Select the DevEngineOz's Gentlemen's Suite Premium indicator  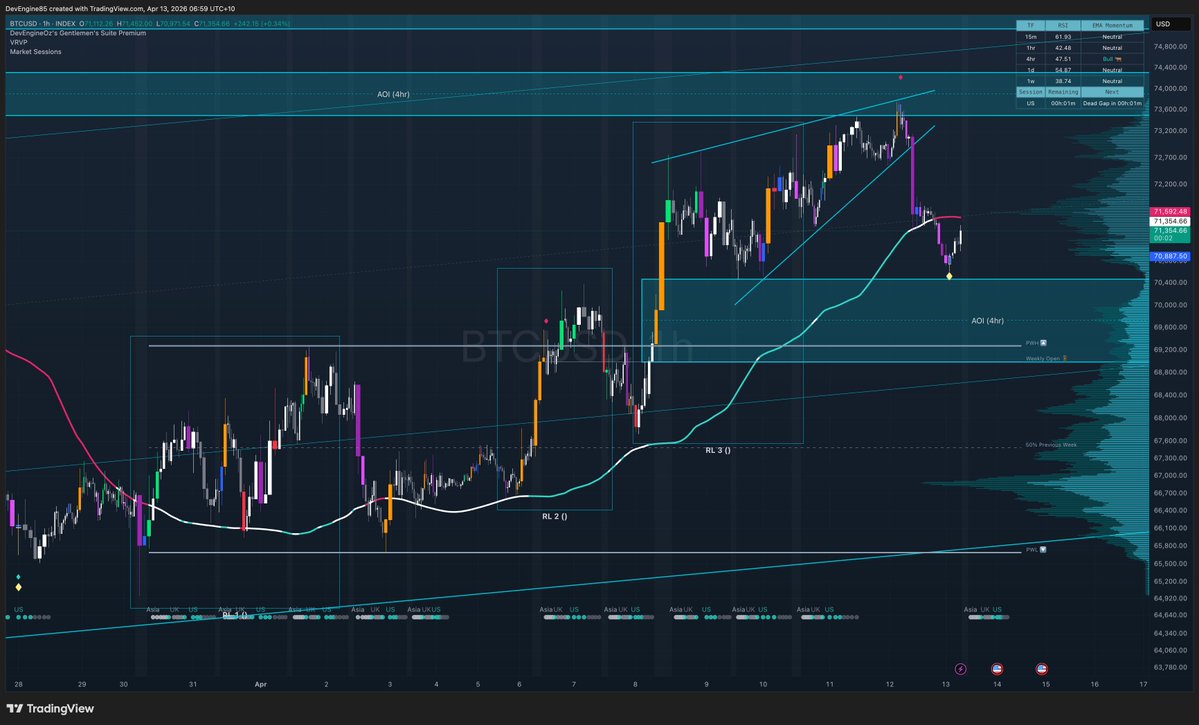tap(78, 33)
